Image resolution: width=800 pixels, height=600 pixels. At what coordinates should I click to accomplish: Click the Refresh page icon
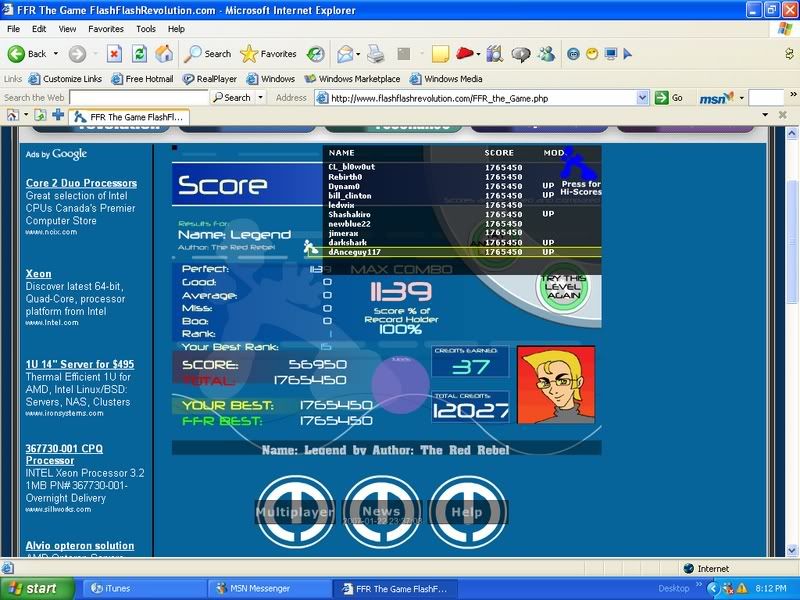coord(139,54)
